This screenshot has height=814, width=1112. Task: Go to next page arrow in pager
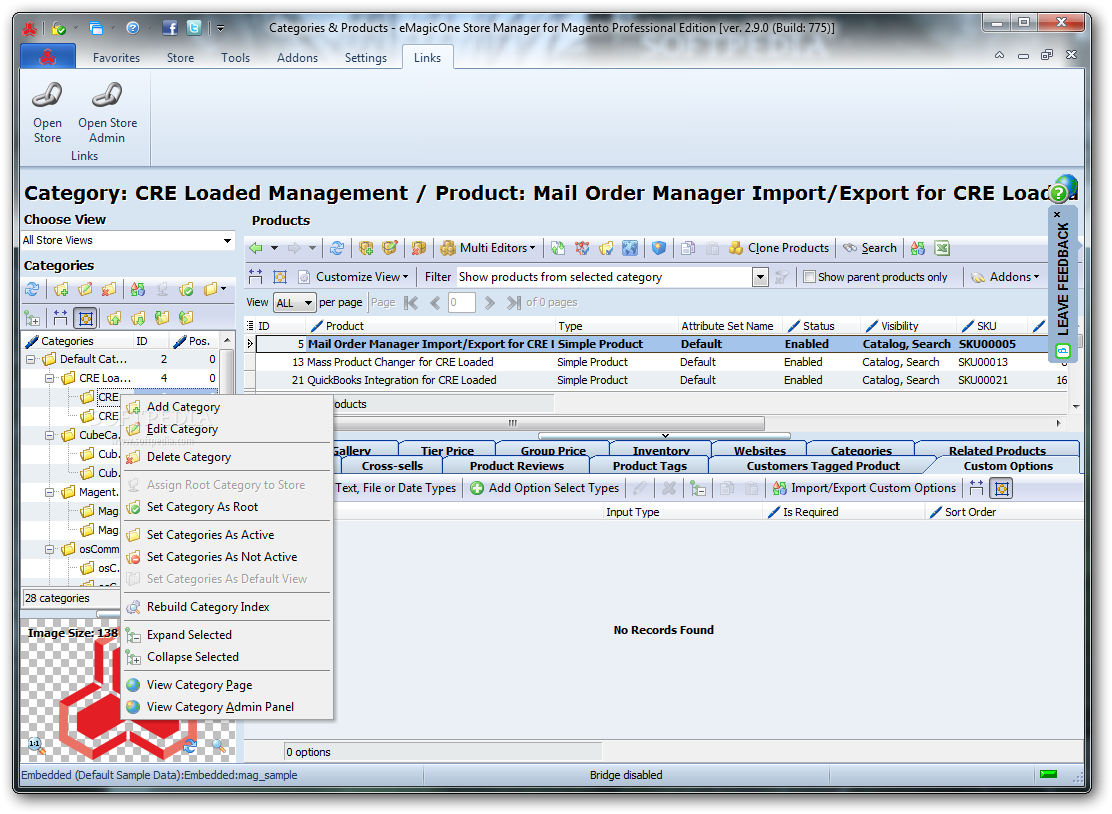(x=489, y=303)
